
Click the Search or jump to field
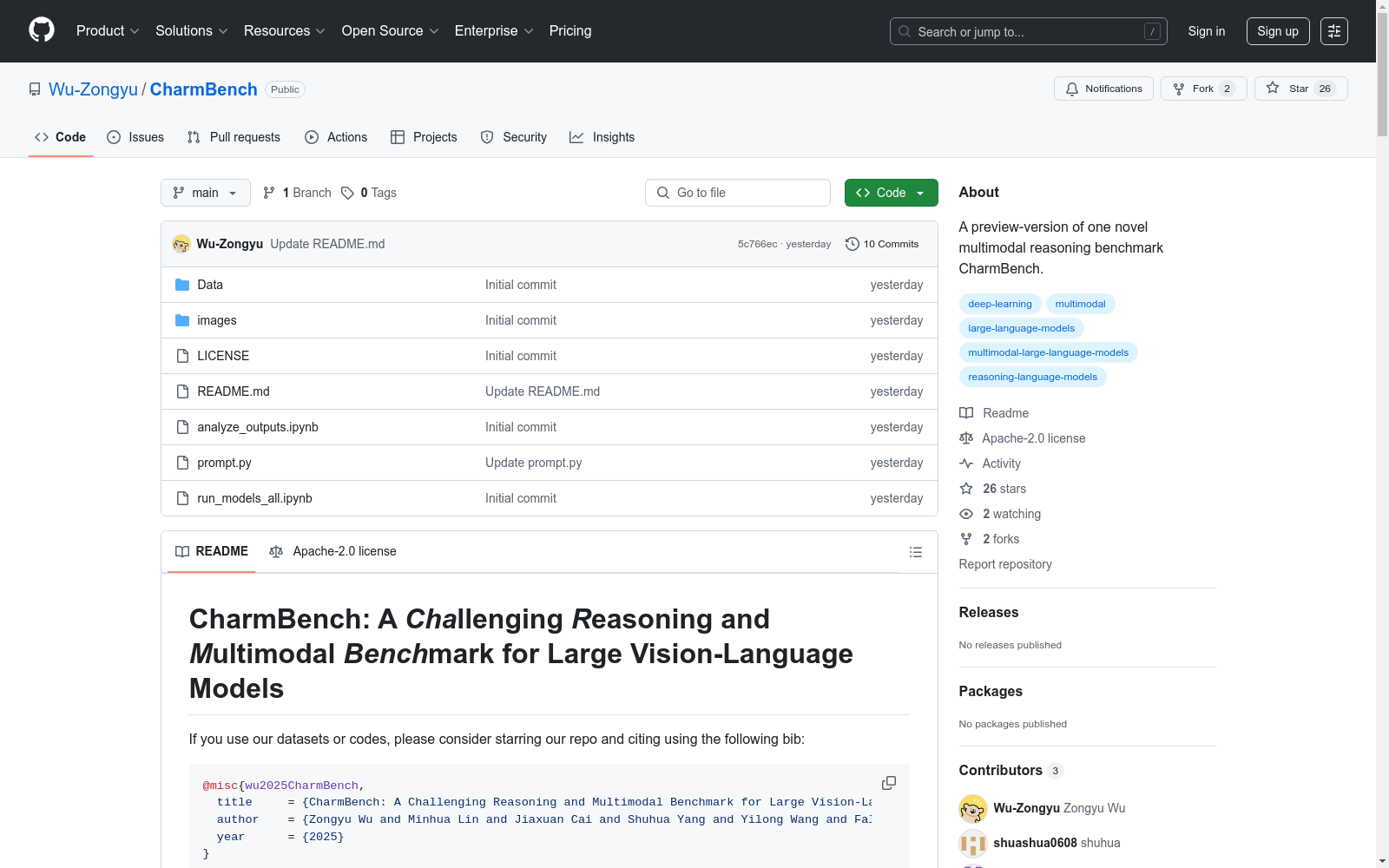coord(1029,31)
